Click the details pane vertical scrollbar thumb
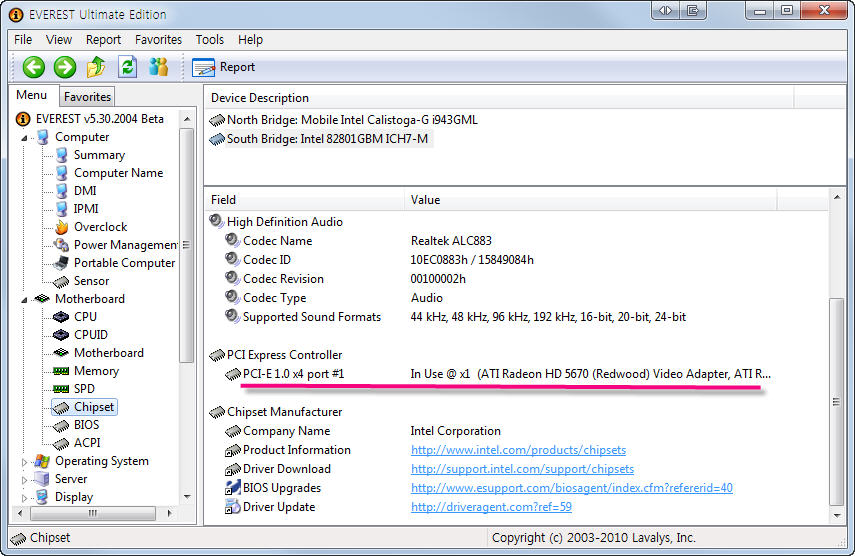The height and width of the screenshot is (556, 855). point(836,402)
